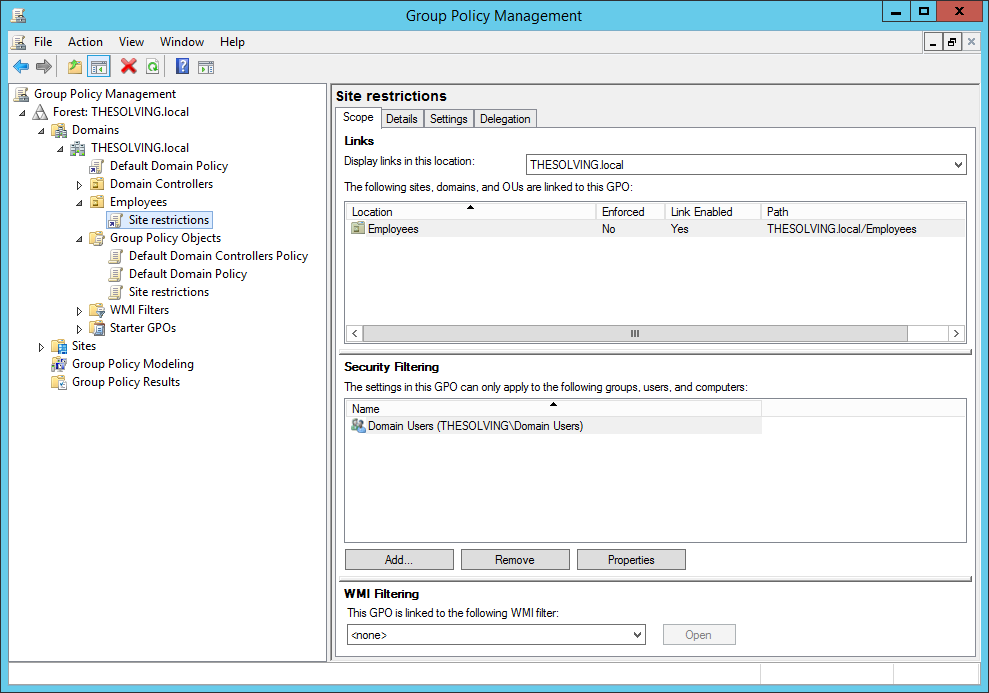Expand the WMI Filters node
Viewport: 989px width, 693px height.
point(79,311)
